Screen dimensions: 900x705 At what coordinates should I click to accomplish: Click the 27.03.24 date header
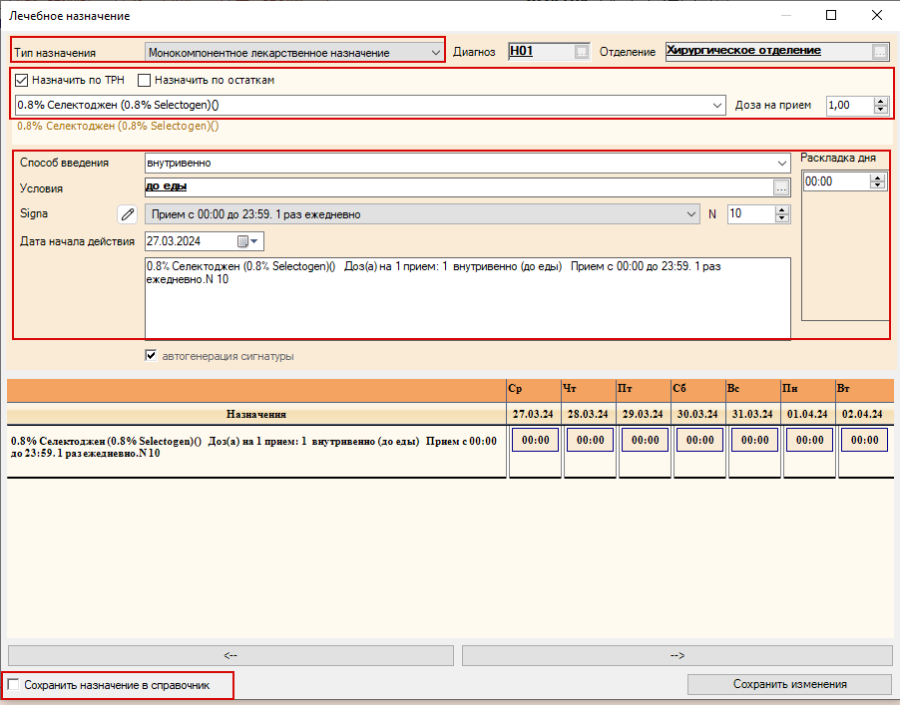pyautogui.click(x=533, y=414)
